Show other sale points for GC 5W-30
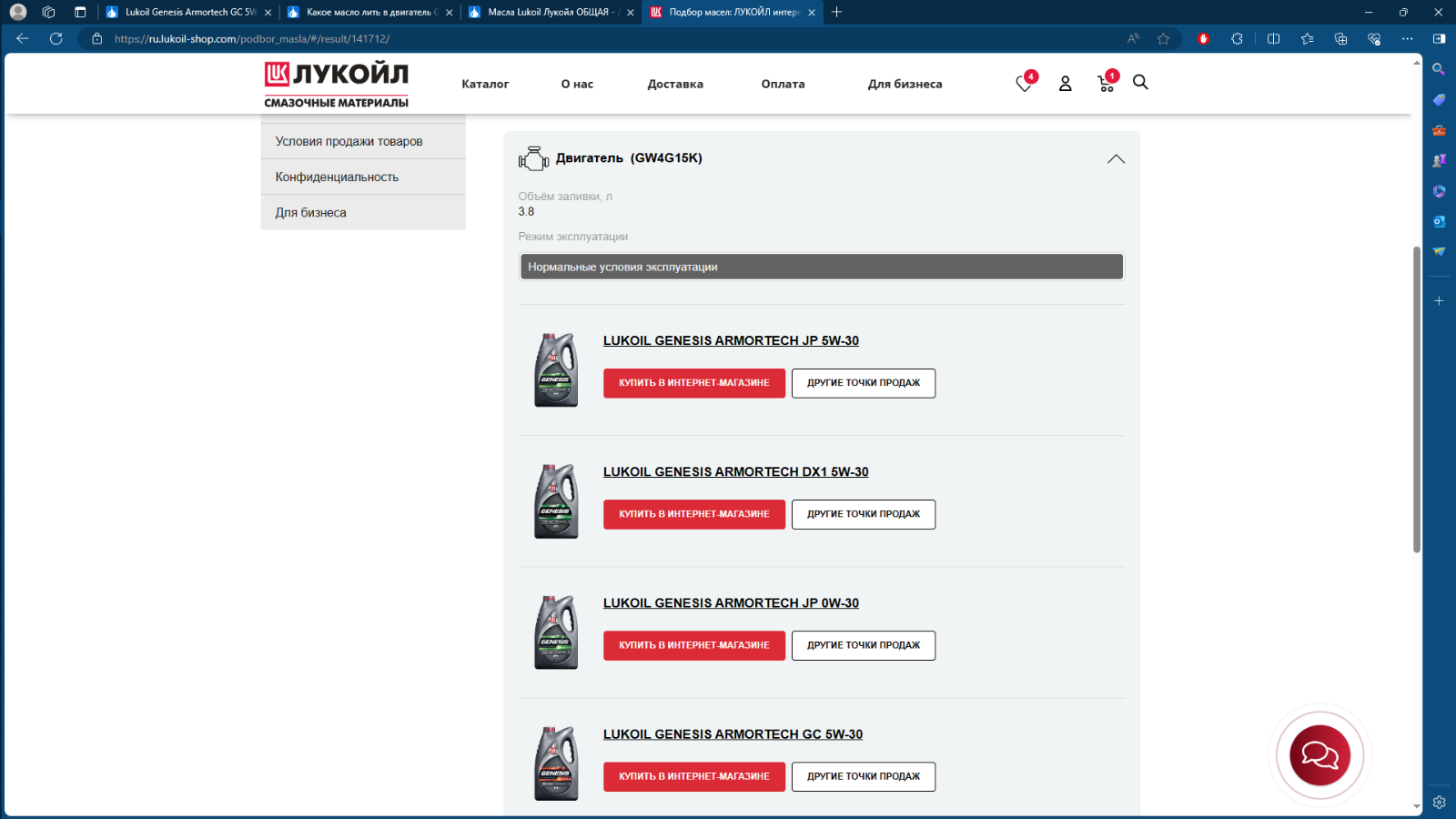1456x819 pixels. 864,776
